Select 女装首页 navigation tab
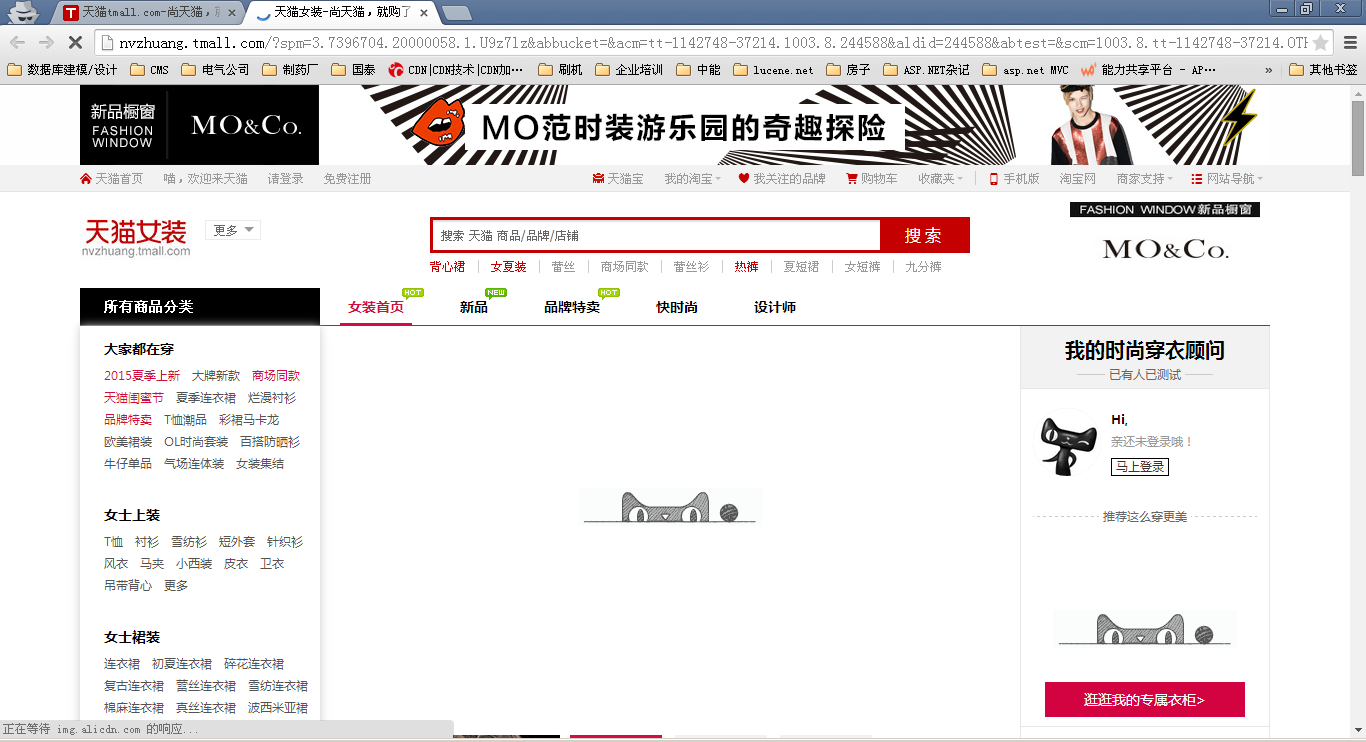The image size is (1366, 742). [x=376, y=307]
